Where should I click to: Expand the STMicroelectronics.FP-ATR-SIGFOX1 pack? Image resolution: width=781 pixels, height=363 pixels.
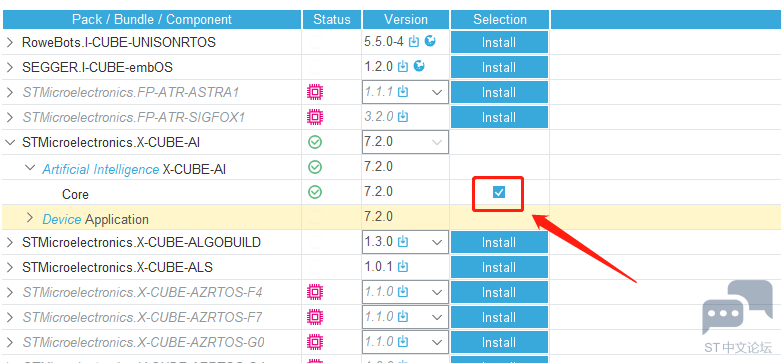tap(10, 118)
